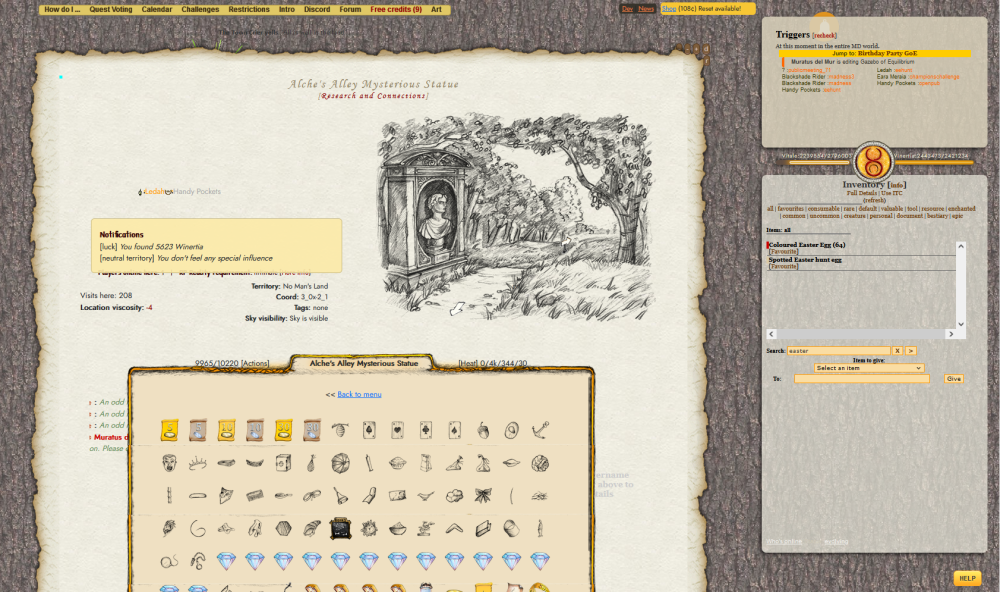The image size is (1000, 592).
Task: Open the 'How do I...' menu
Action: pyautogui.click(x=62, y=9)
